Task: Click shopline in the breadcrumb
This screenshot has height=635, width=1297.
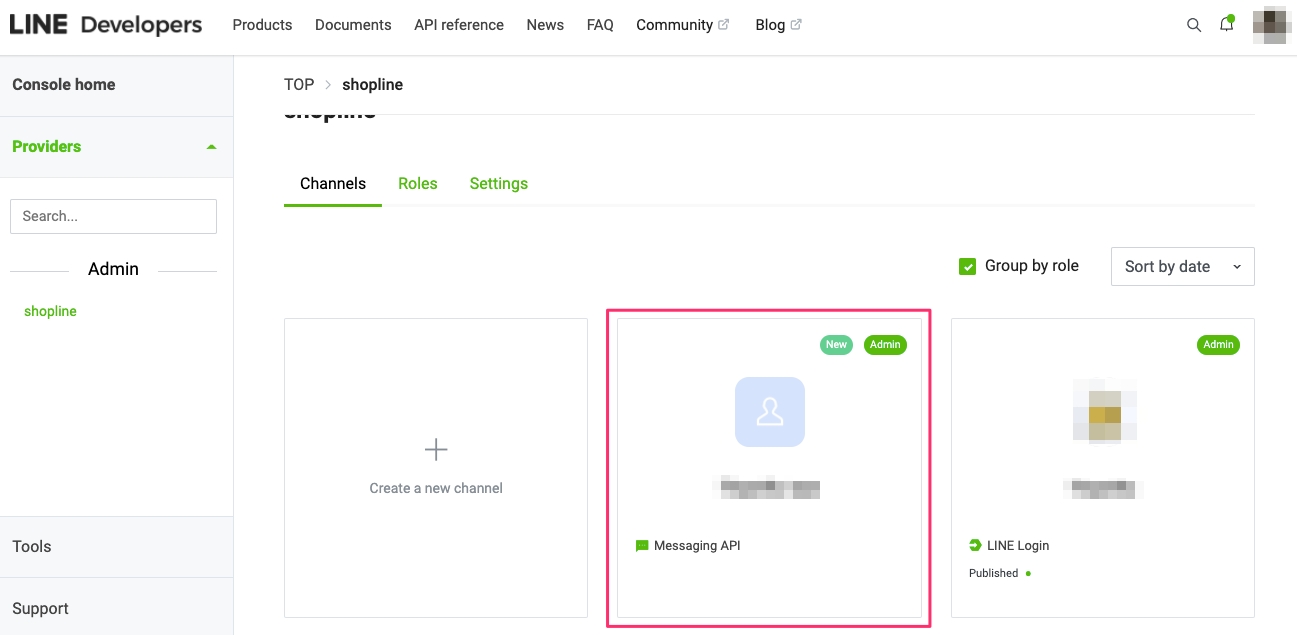Action: click(372, 85)
